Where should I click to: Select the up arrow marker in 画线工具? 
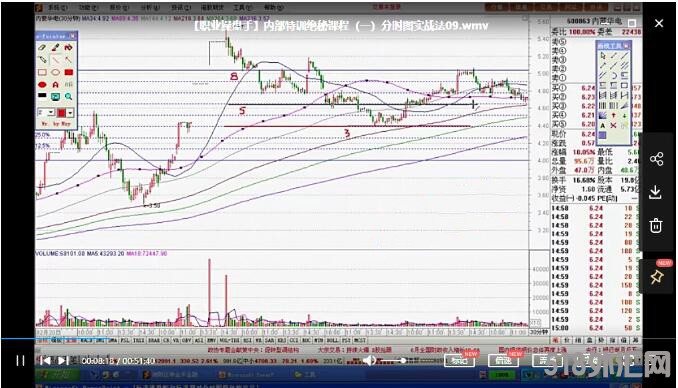[614, 115]
